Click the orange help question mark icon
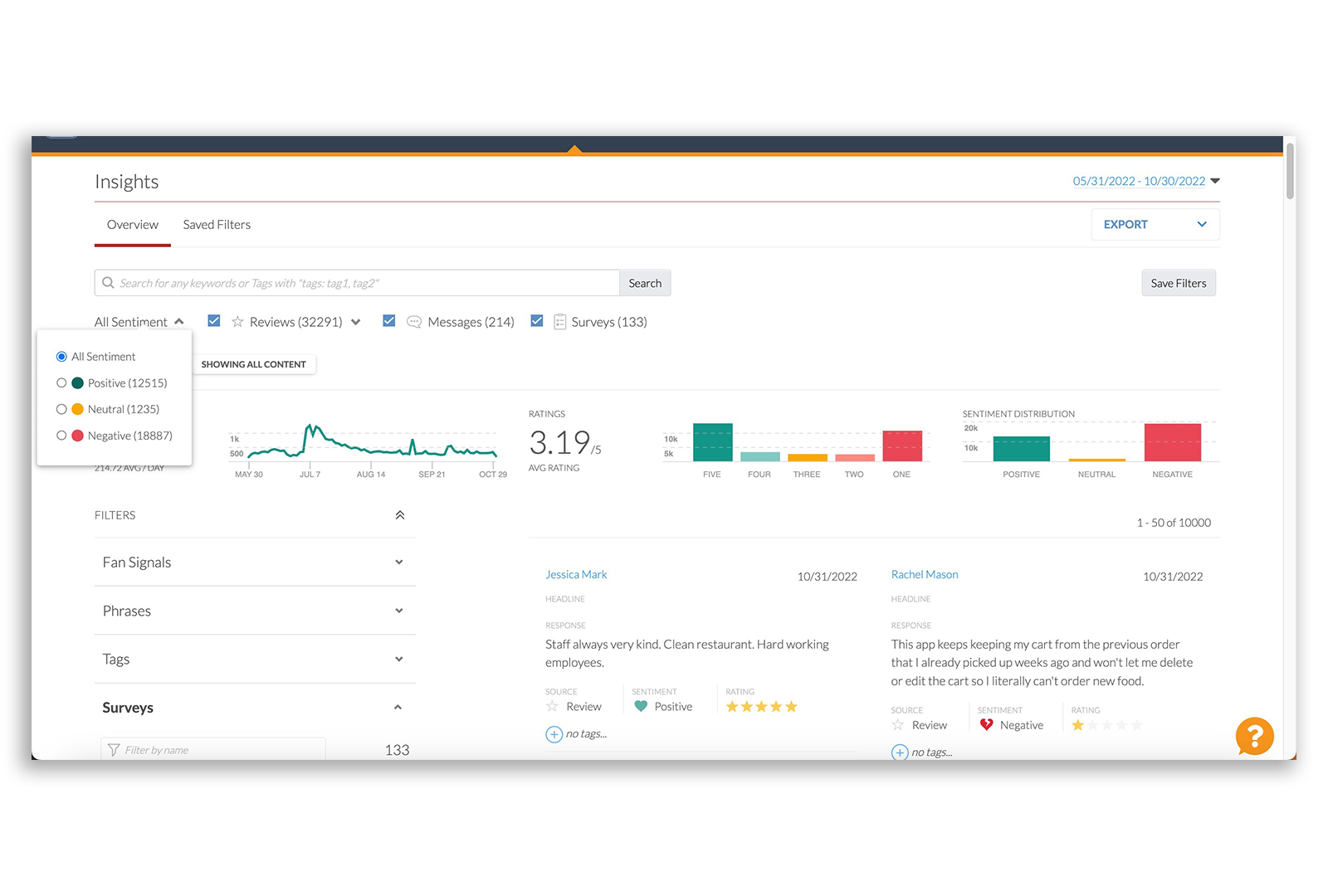The image size is (1328, 896). click(x=1254, y=736)
